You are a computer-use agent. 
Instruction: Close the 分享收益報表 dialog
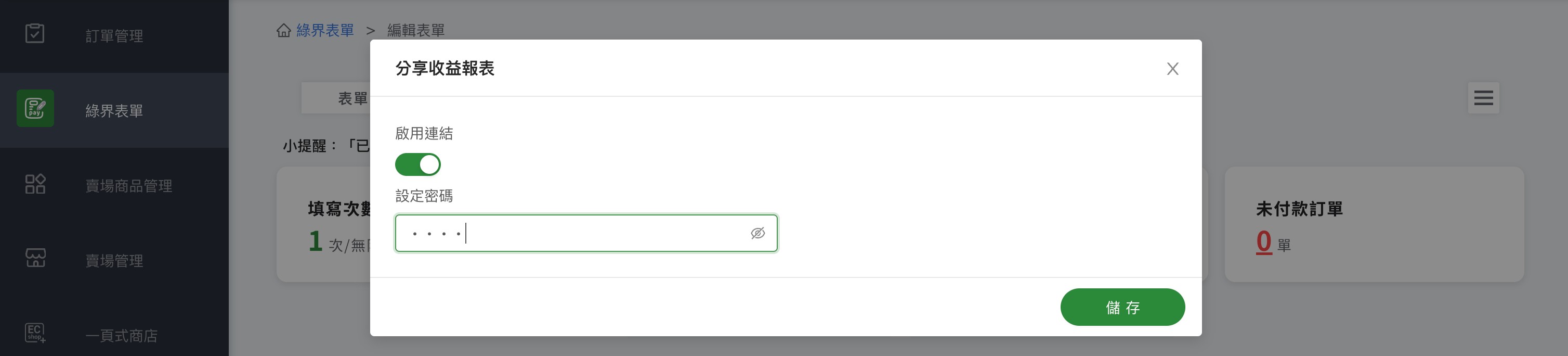coord(1172,69)
